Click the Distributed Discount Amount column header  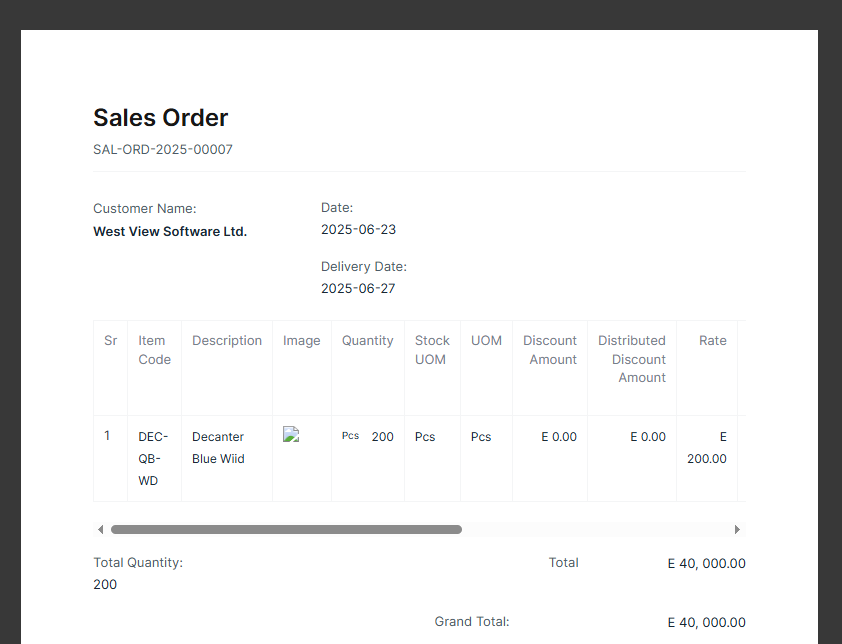(x=632, y=359)
